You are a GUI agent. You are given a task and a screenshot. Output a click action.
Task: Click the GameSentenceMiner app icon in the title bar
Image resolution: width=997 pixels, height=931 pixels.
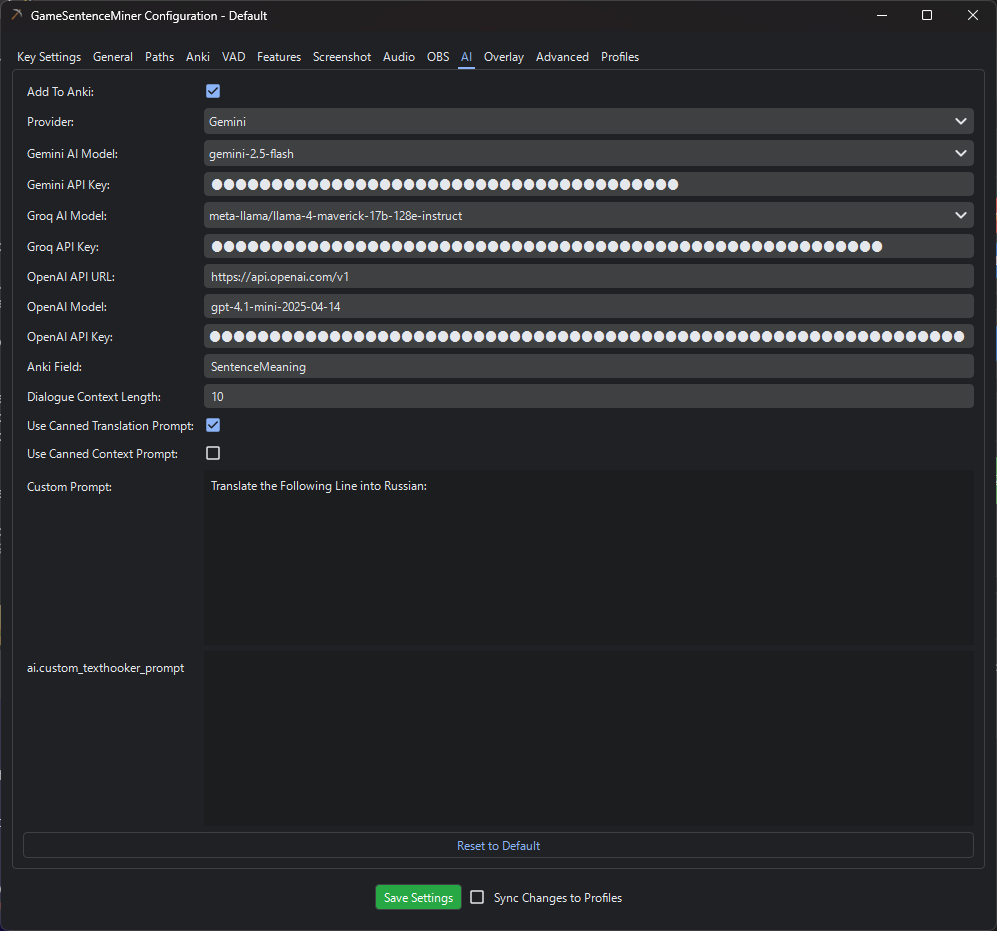coord(17,15)
